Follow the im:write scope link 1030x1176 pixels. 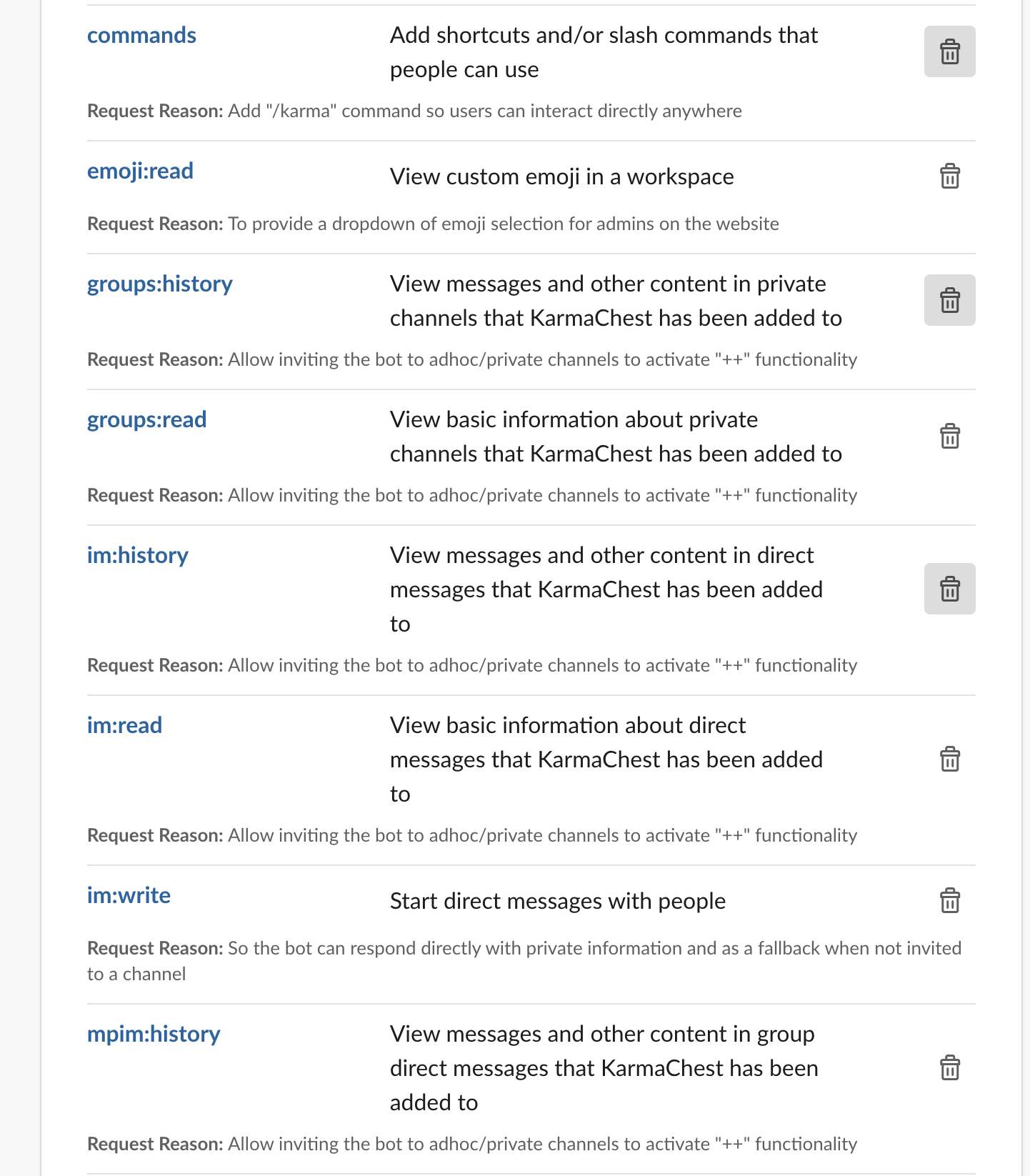[129, 895]
